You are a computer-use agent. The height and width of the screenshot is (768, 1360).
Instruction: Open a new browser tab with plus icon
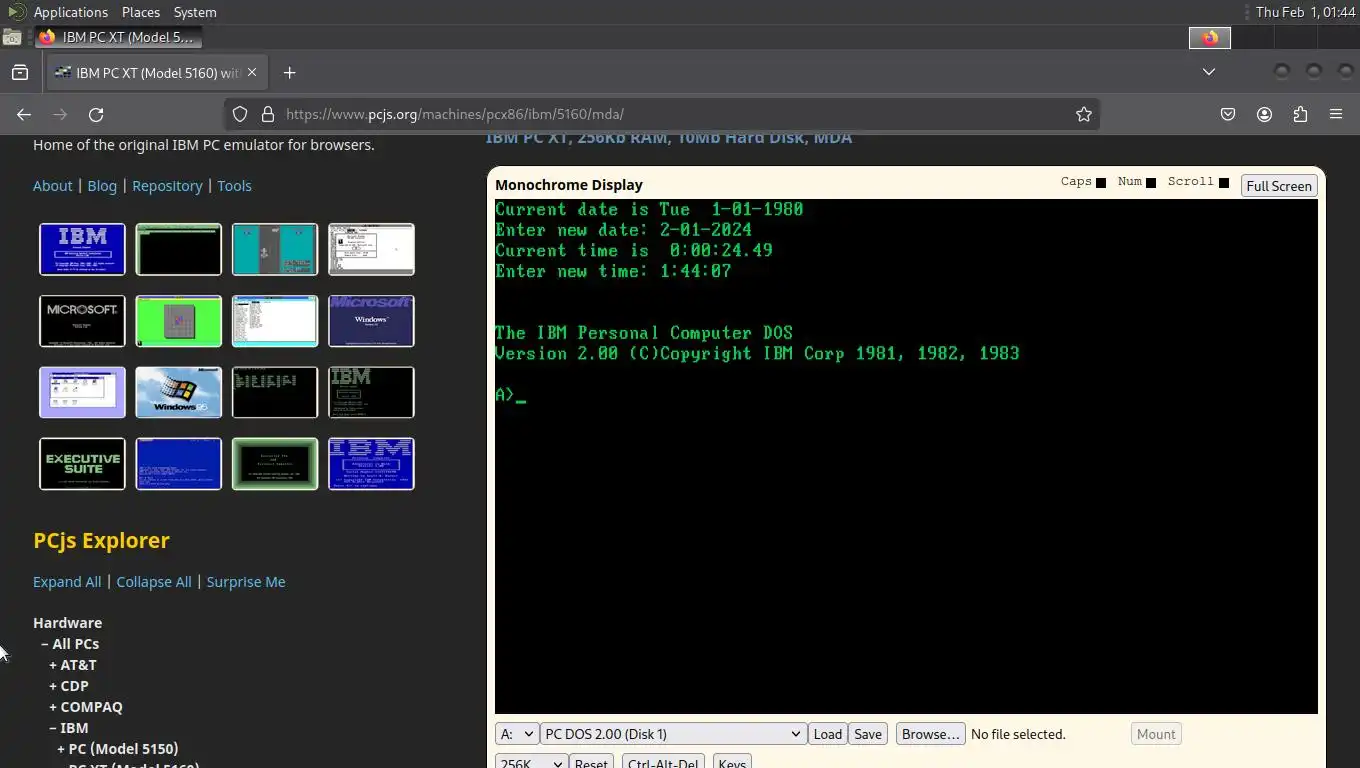(289, 72)
